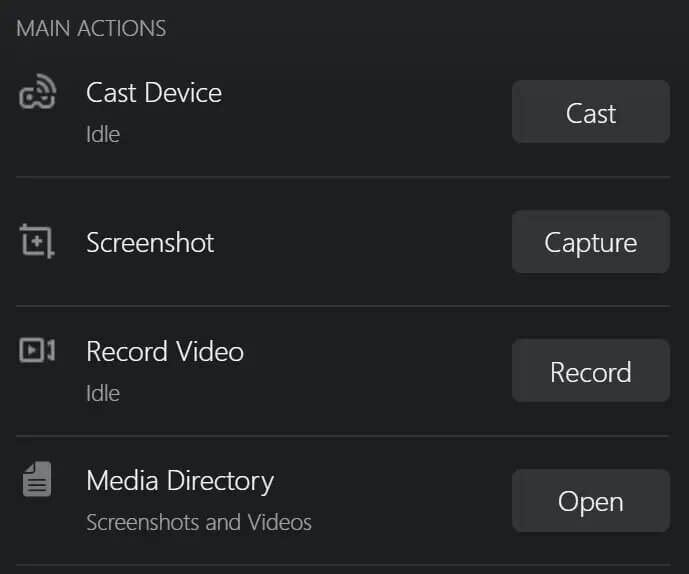The height and width of the screenshot is (574, 689).
Task: Select the Screenshot title text
Action: click(150, 242)
